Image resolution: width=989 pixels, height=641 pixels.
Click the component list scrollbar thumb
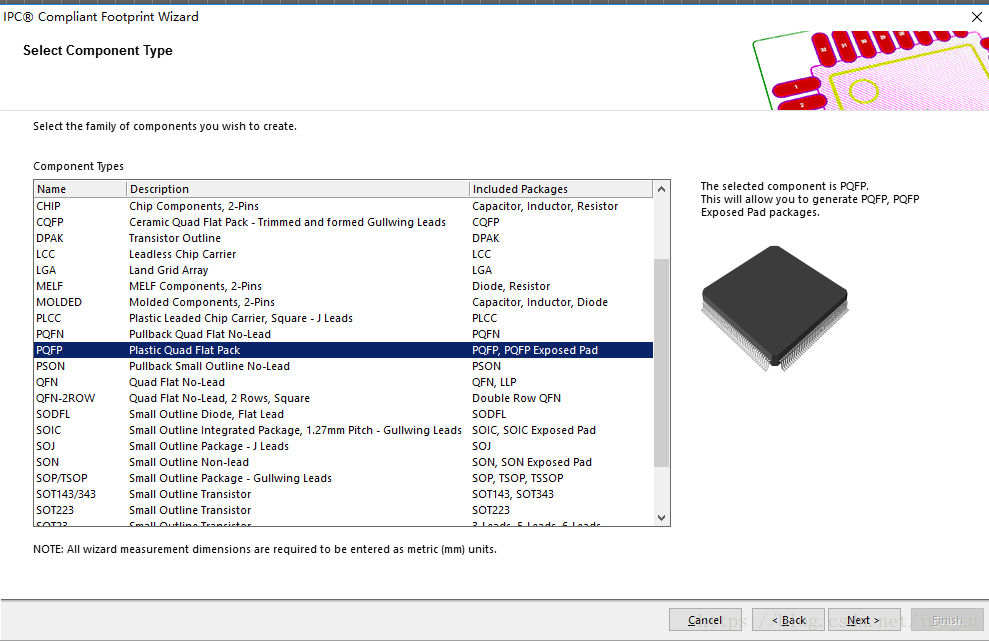(x=661, y=360)
